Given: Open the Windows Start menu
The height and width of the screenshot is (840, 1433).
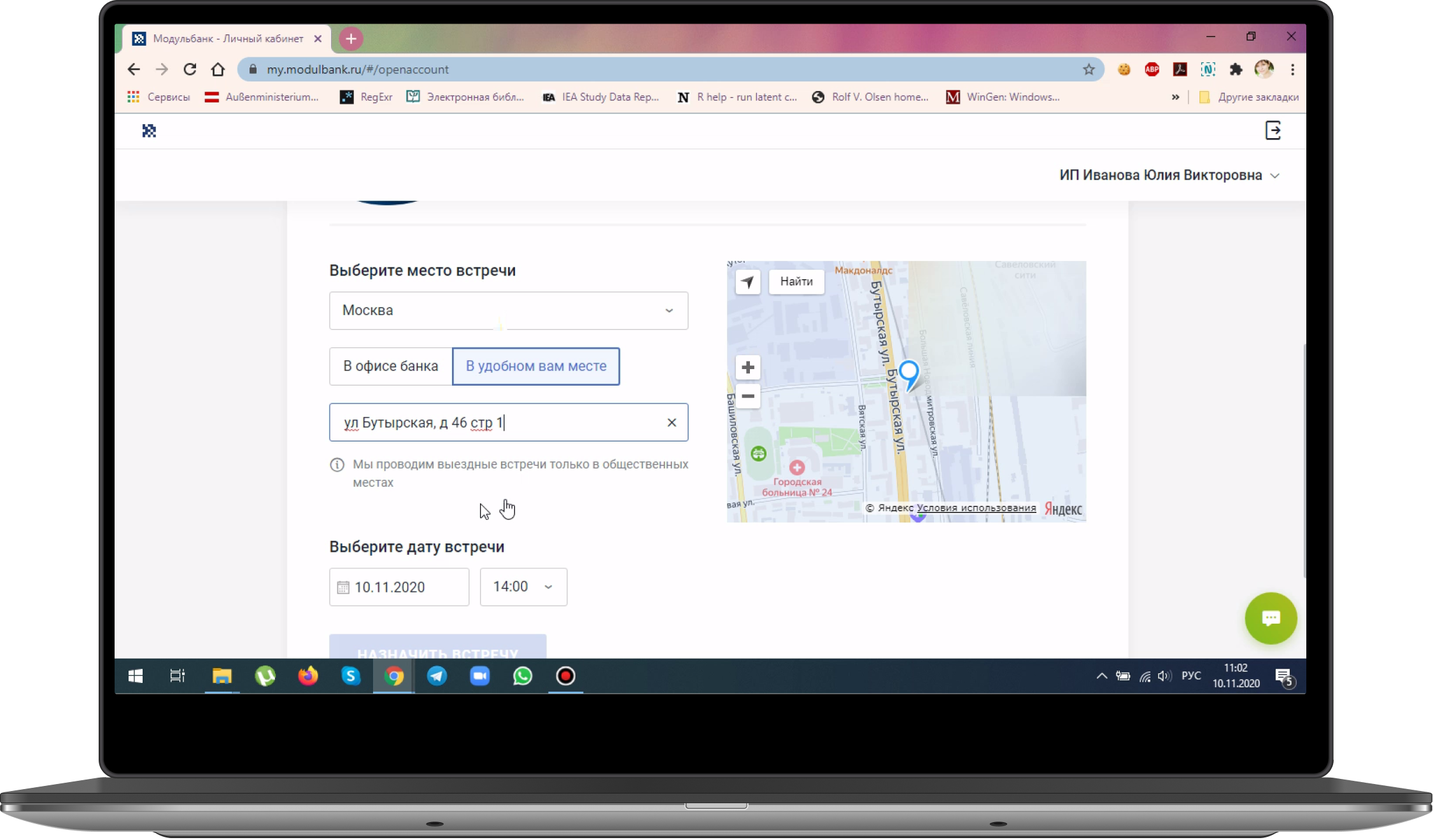Looking at the screenshot, I should [136, 676].
